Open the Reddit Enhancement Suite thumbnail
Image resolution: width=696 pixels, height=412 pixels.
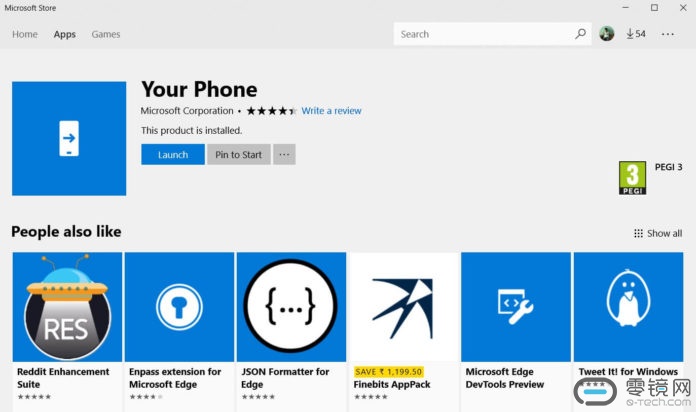[x=67, y=307]
